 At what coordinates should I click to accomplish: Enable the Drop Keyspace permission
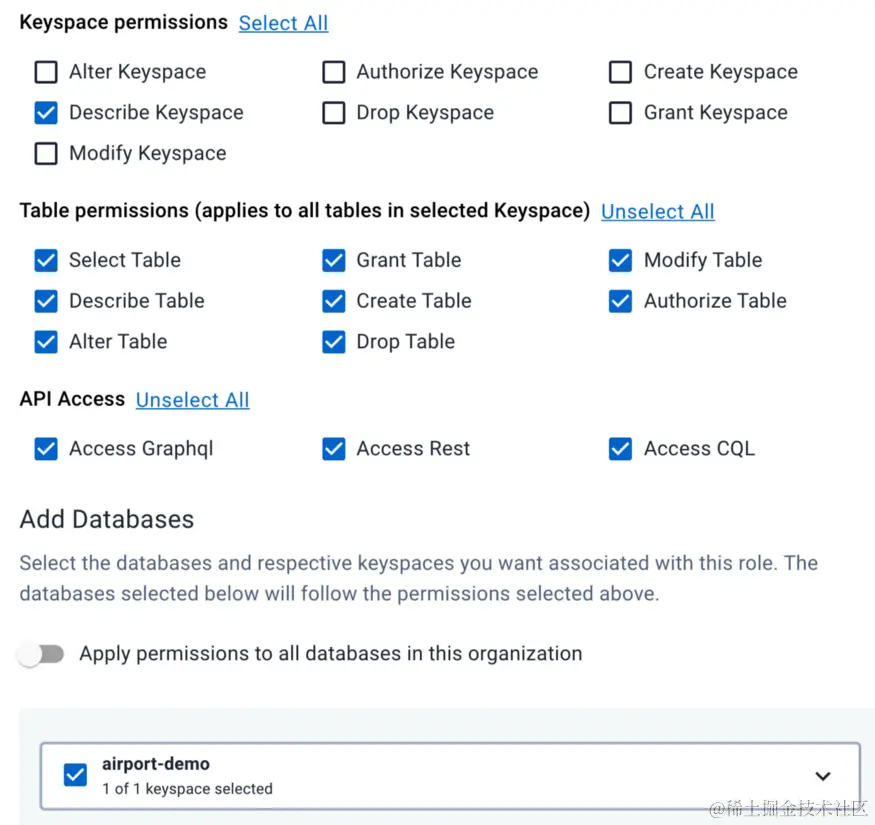(334, 113)
